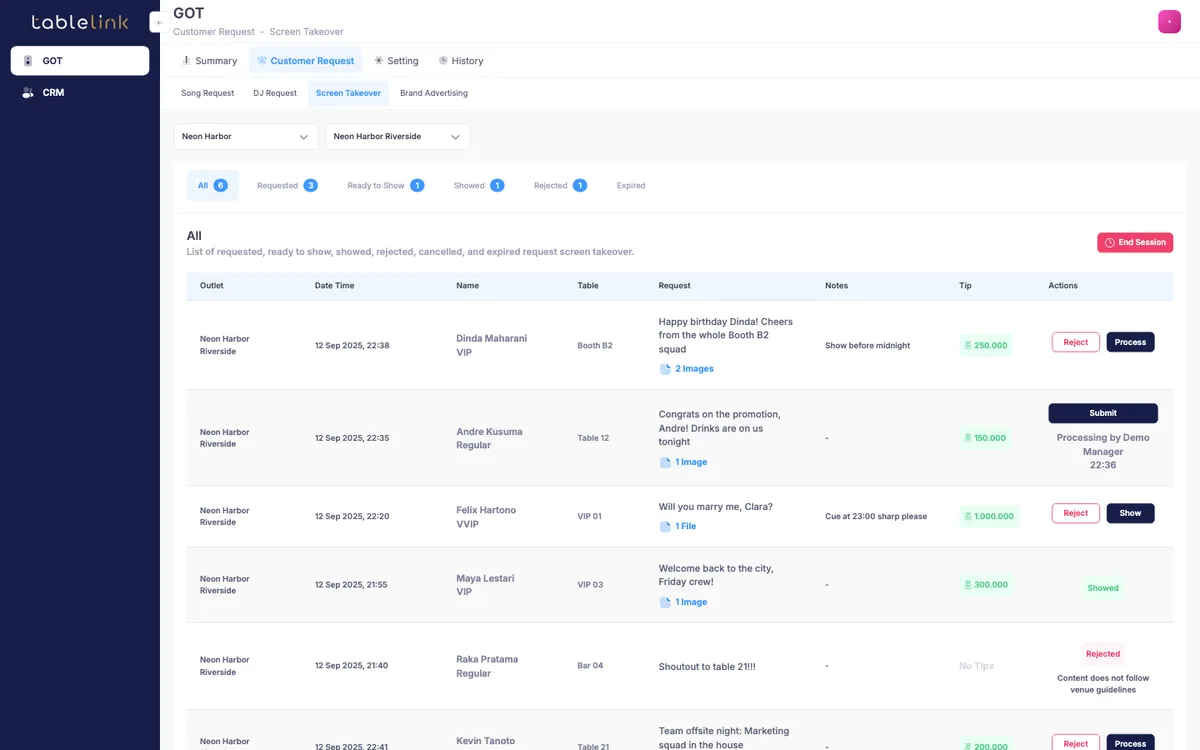
Task: Open 1 Image link in Maya's request
Action: tap(691, 602)
